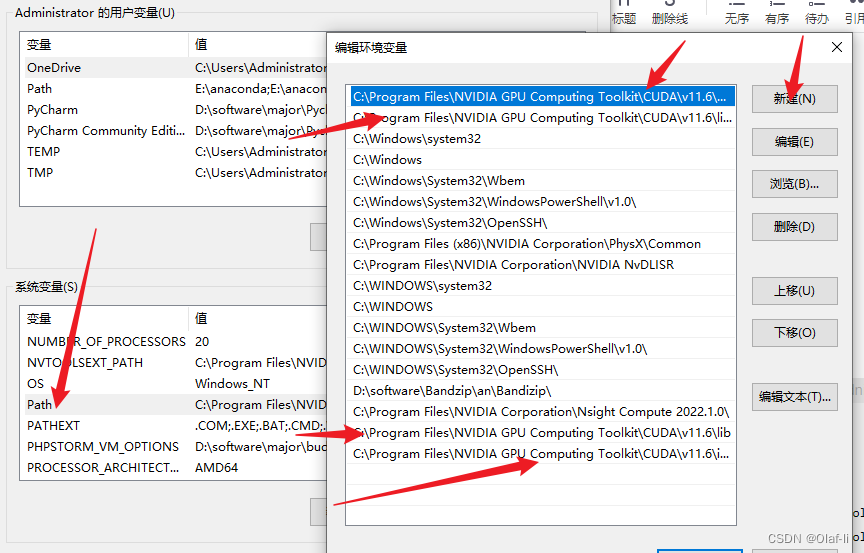This screenshot has width=864, height=553.
Task: Move the entry down with 下移(O)
Action: (795, 333)
